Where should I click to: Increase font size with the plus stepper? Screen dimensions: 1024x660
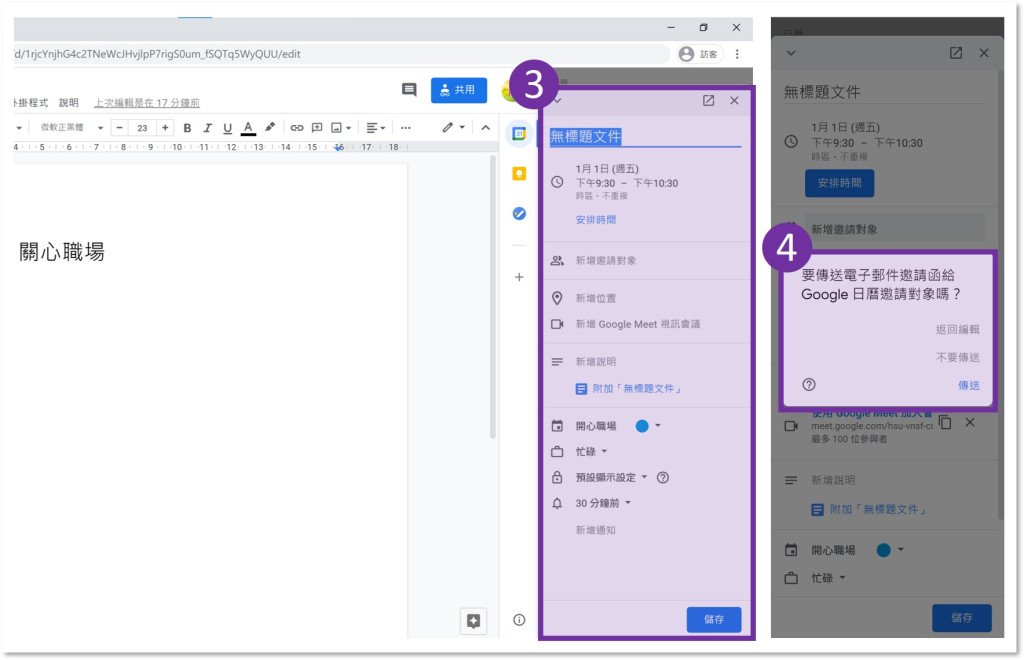pyautogui.click(x=165, y=128)
